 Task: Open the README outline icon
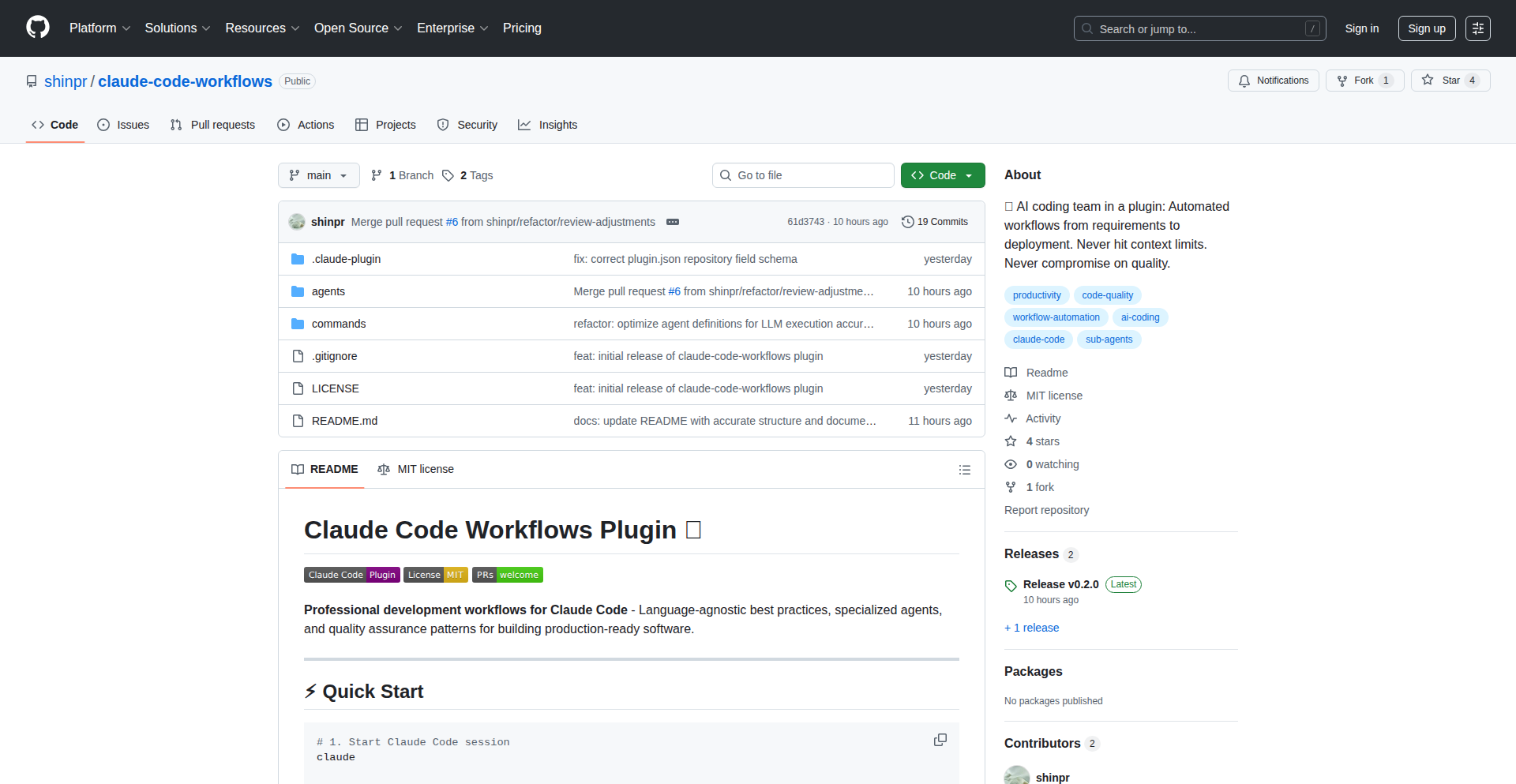point(964,470)
